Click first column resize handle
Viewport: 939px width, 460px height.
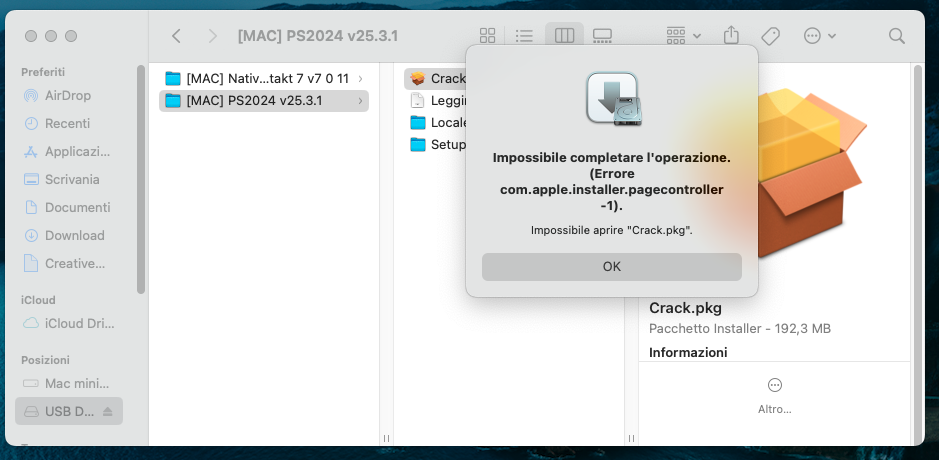tap(386, 438)
